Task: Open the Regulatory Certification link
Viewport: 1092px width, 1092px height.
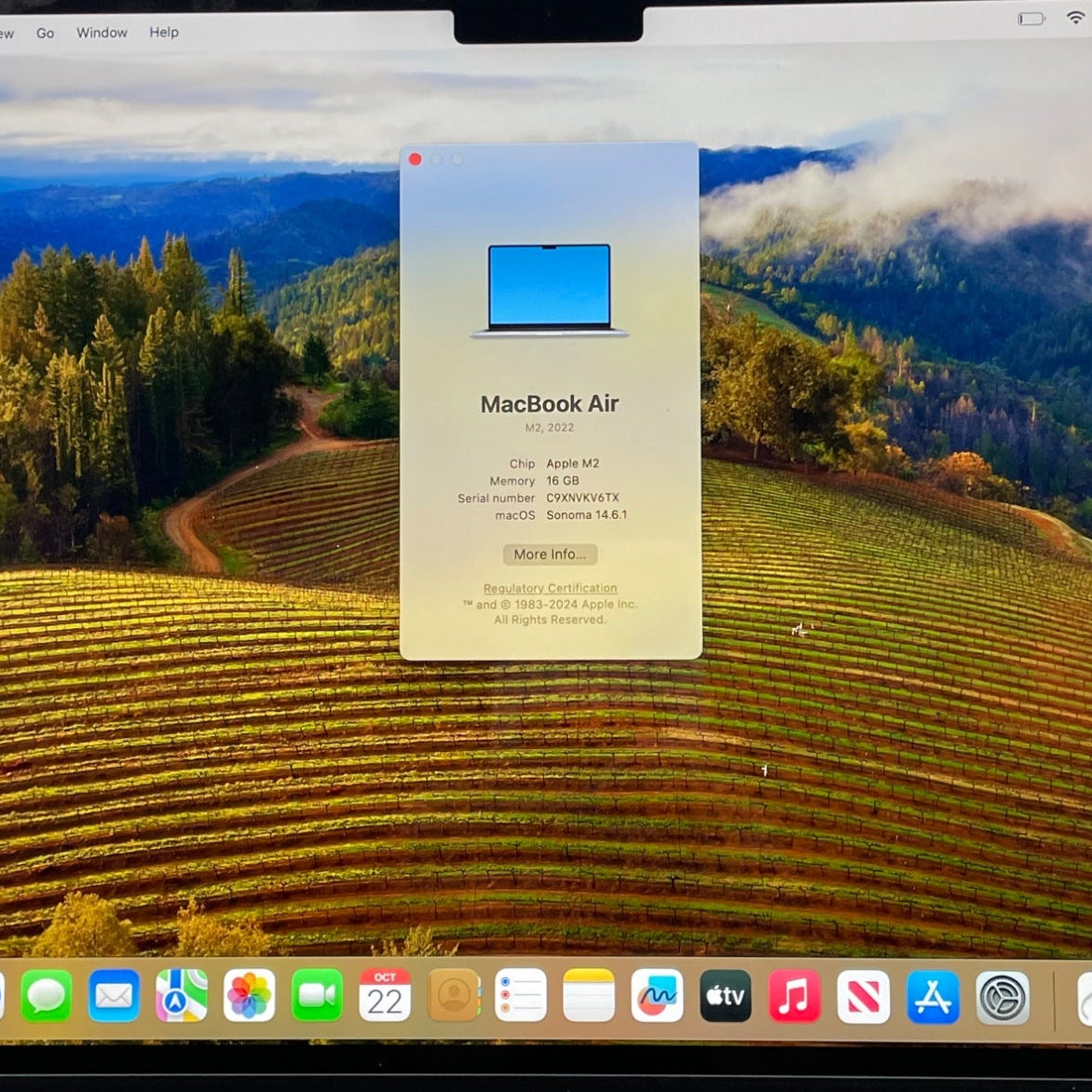Action: 550,588
